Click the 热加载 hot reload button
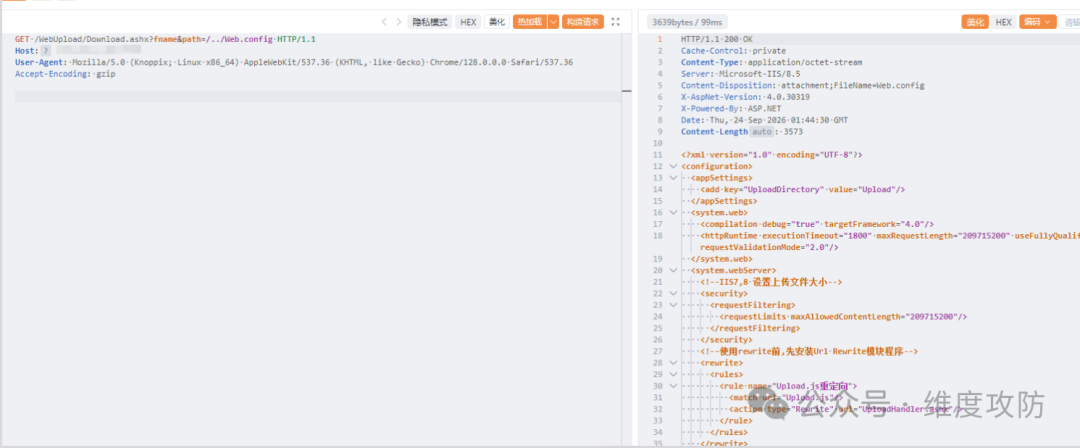The image size is (1080, 448). pyautogui.click(x=530, y=22)
